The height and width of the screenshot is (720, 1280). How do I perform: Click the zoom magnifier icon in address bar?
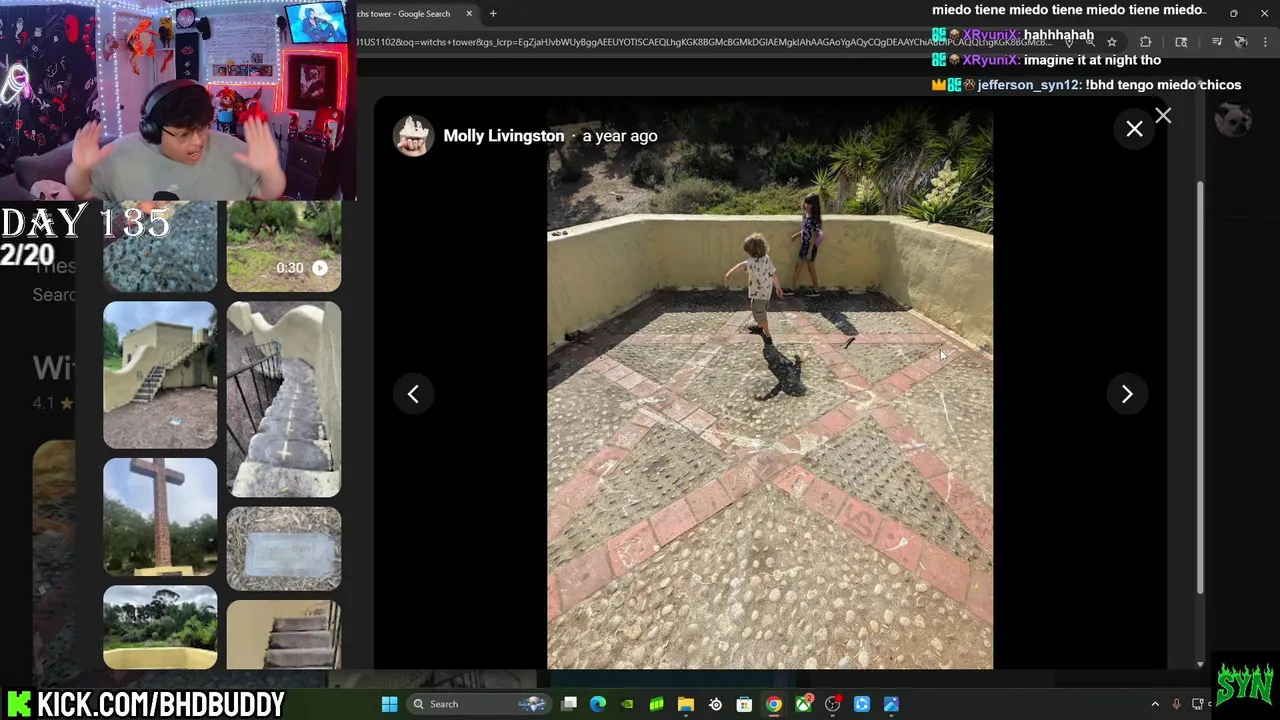pyautogui.click(x=1090, y=42)
